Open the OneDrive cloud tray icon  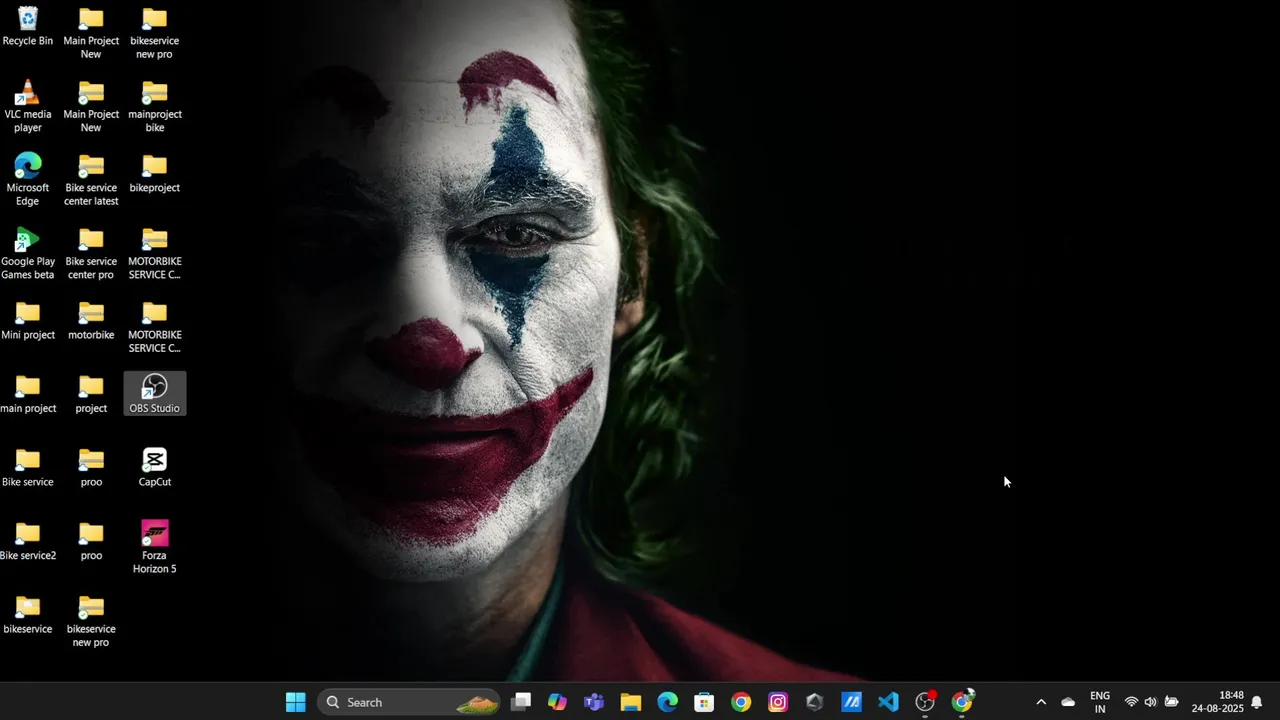[x=1068, y=702]
